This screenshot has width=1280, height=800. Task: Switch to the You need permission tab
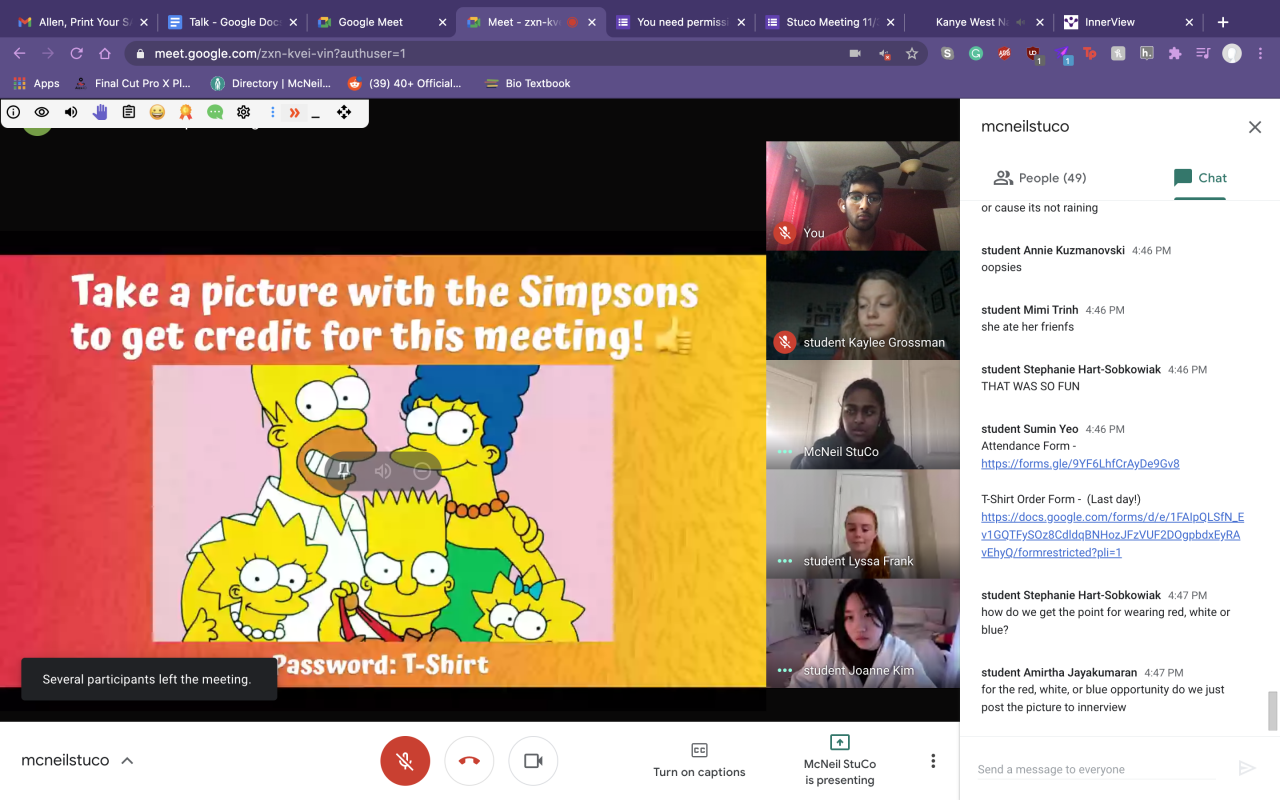(680, 22)
